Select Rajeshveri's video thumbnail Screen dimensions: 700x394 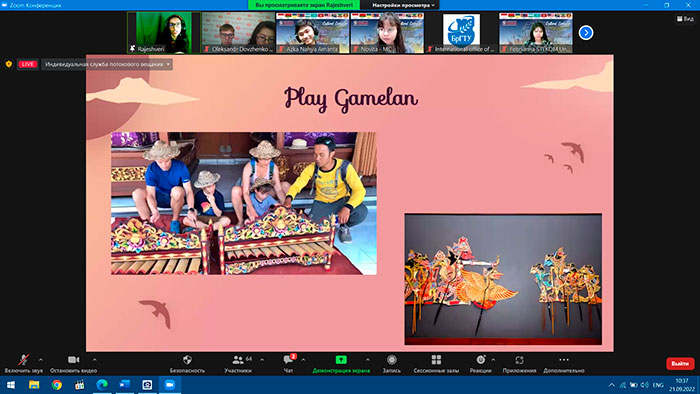pos(163,33)
